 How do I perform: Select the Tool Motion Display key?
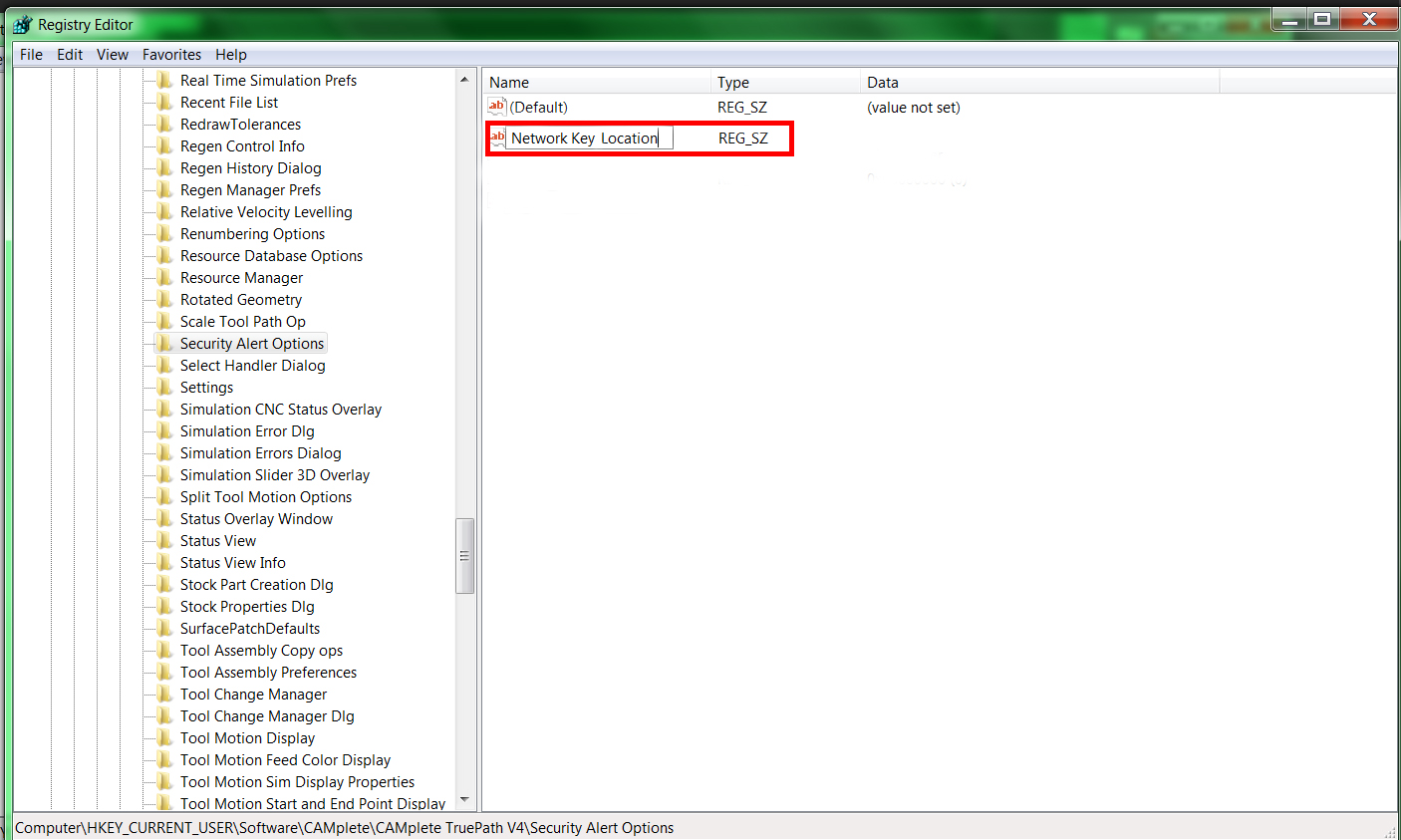[247, 738]
